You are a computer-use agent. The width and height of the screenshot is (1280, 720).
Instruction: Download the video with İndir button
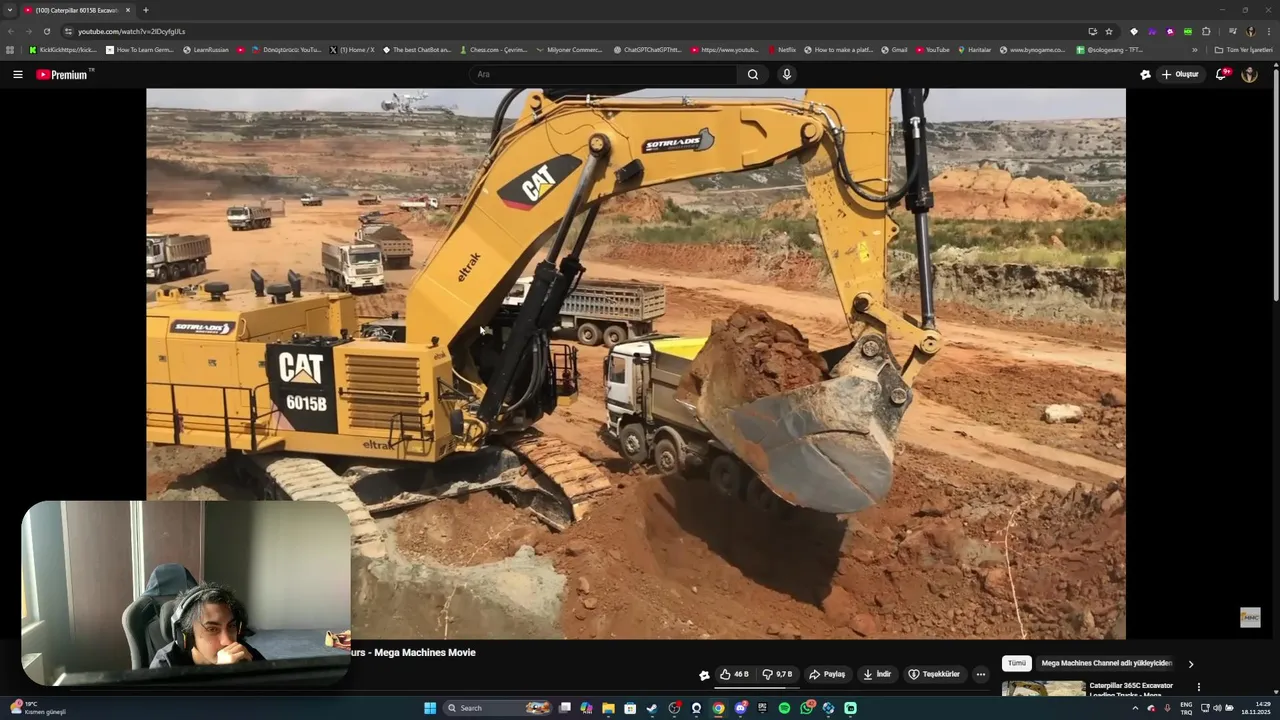click(877, 674)
